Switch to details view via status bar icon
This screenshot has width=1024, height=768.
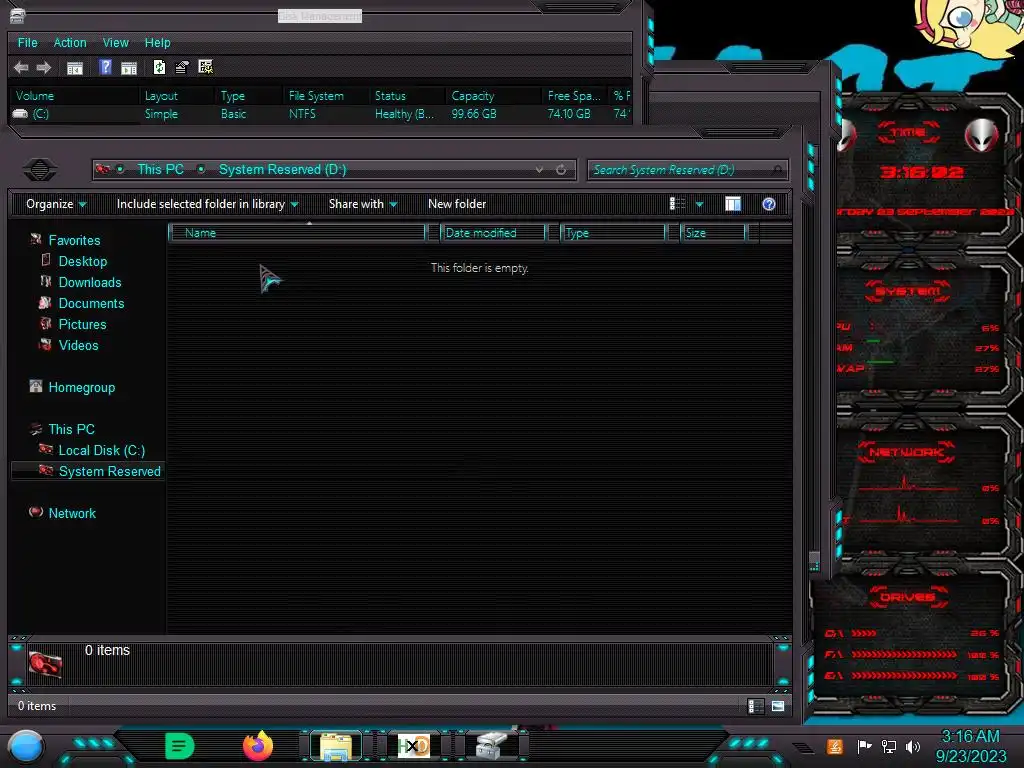point(756,706)
